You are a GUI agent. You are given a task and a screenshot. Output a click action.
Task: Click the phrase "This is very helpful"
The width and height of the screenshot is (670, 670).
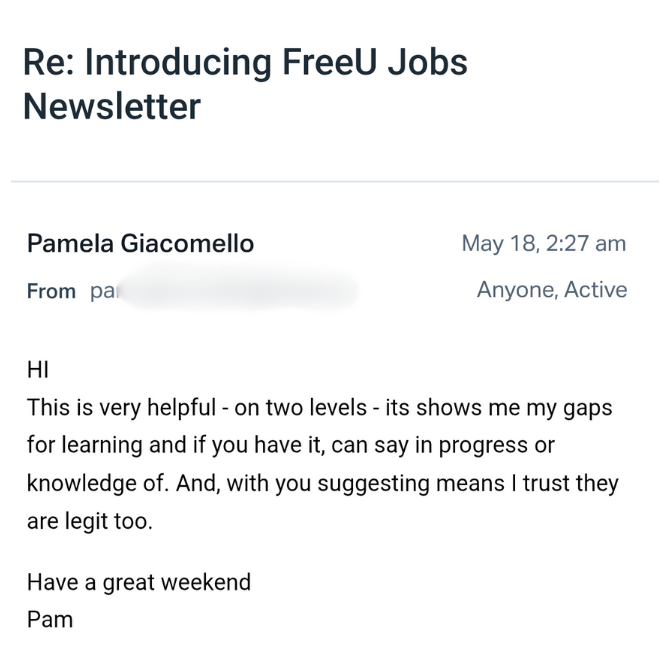121,408
